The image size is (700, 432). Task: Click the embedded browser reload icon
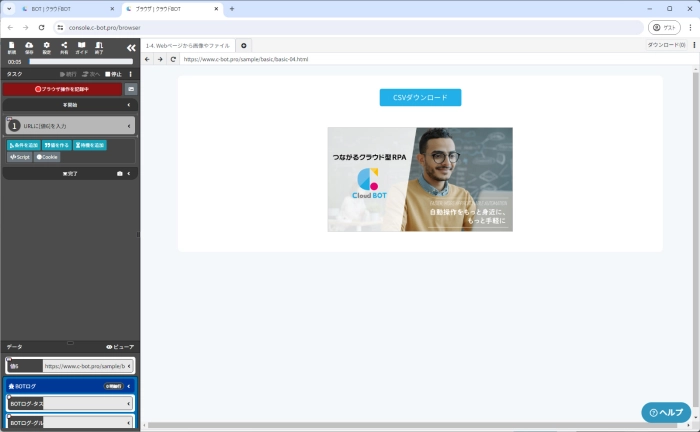(x=173, y=59)
